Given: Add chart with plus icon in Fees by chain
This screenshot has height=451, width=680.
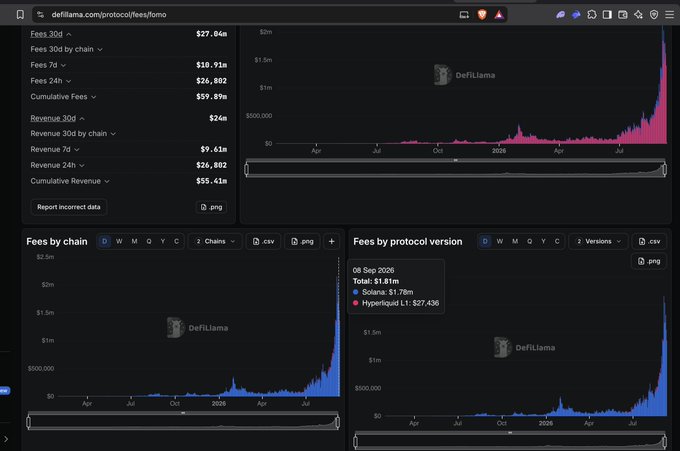Looking at the screenshot, I should click(x=331, y=242).
